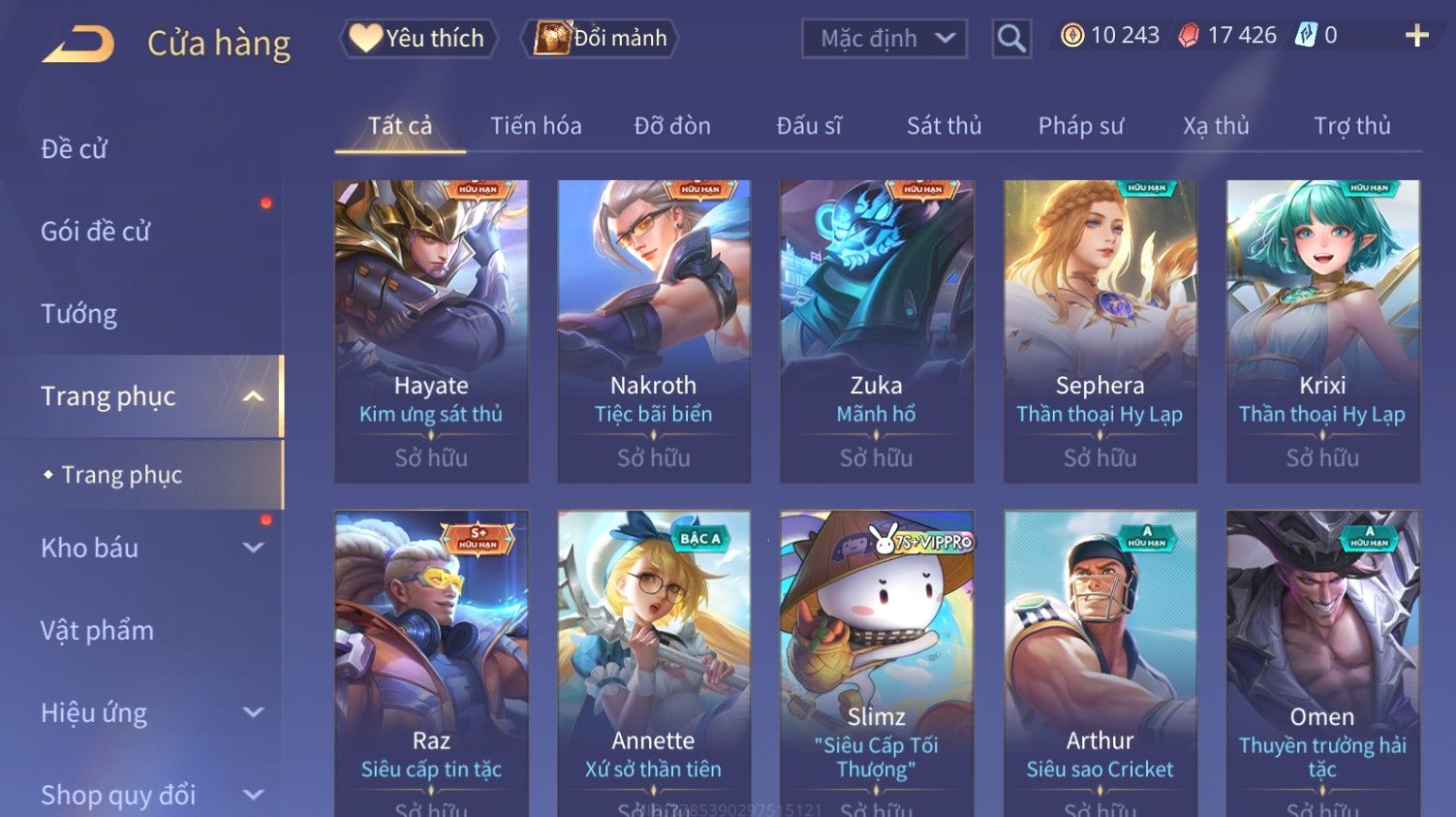Click the golden back arrow icon
This screenshot has width=1456, height=817.
coord(79,44)
